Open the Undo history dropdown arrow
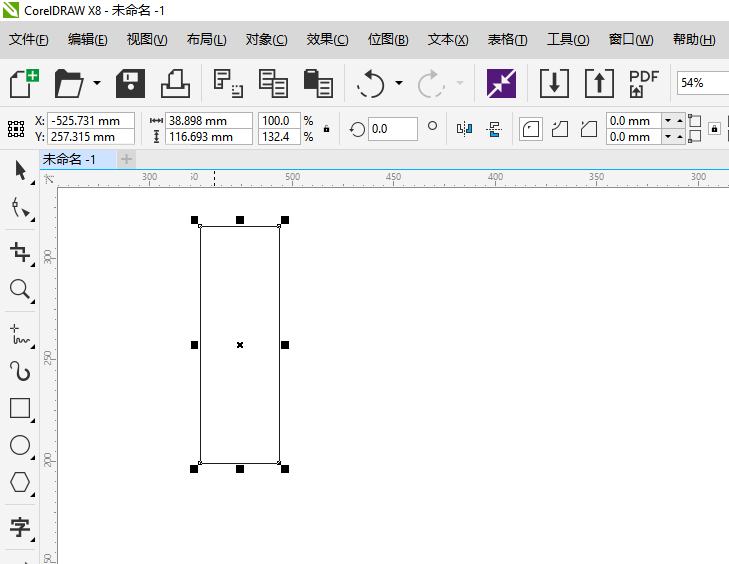This screenshot has width=729, height=564. [x=399, y=83]
